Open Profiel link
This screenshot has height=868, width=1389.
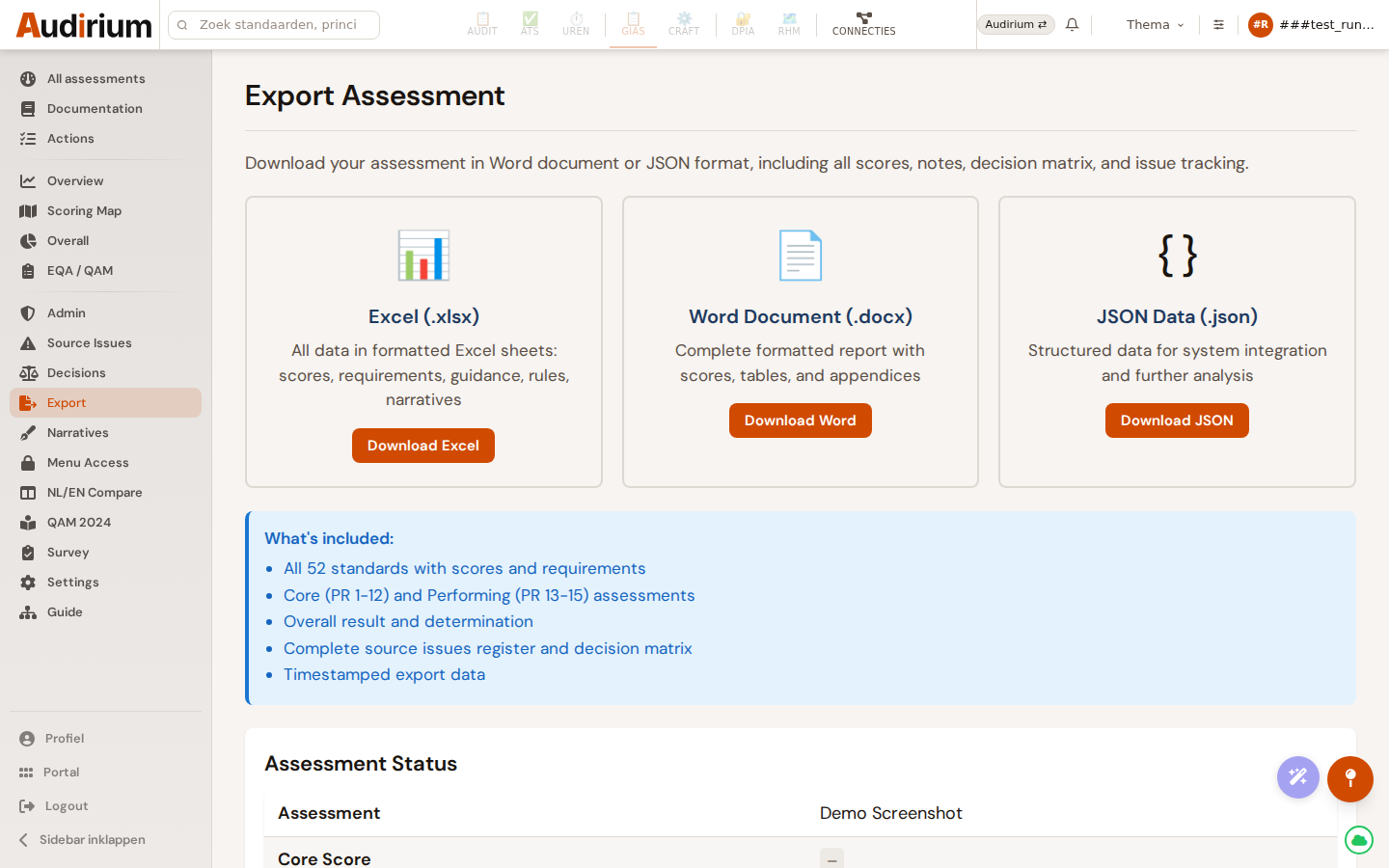click(105, 739)
